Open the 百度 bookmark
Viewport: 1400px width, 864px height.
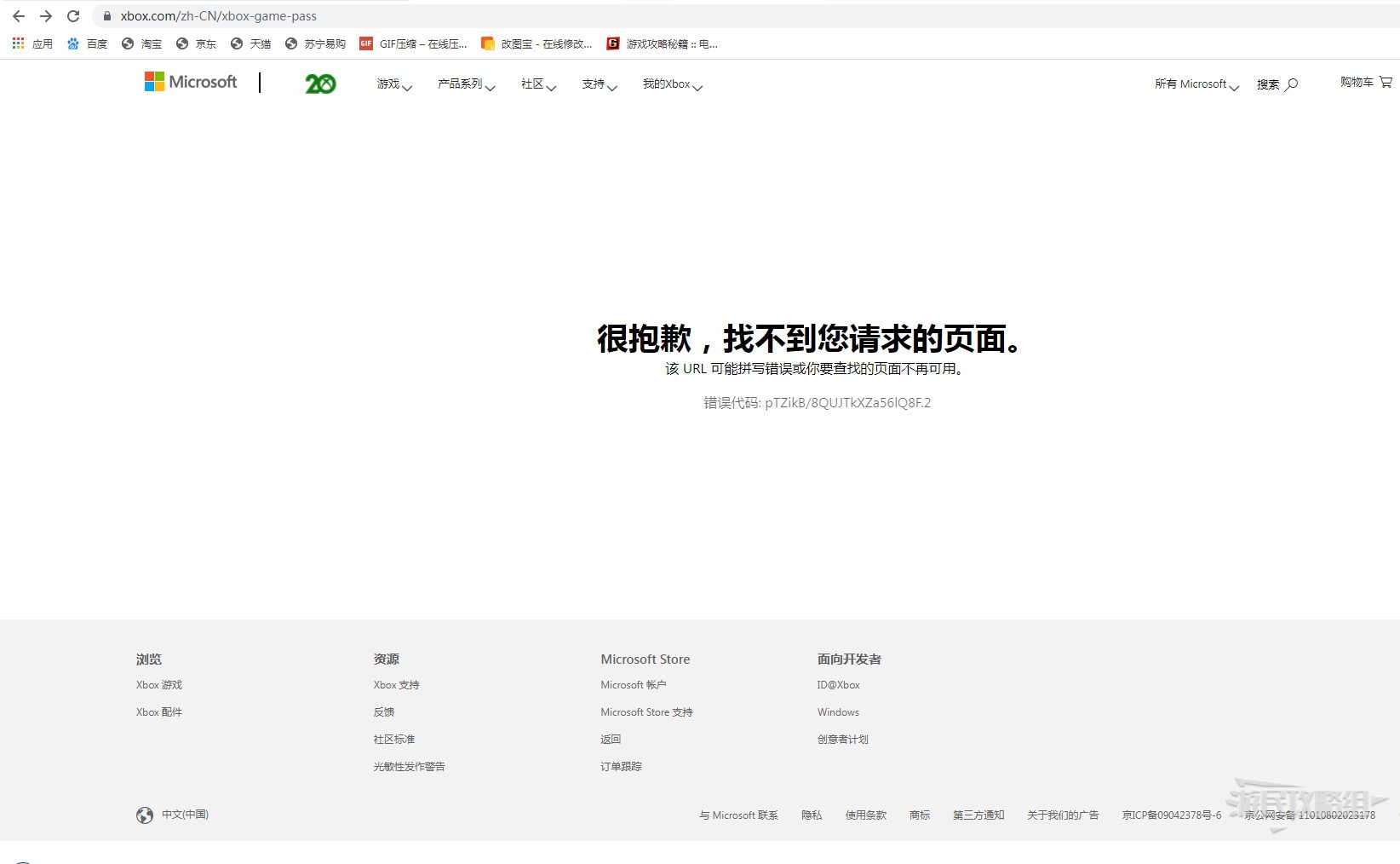(87, 43)
